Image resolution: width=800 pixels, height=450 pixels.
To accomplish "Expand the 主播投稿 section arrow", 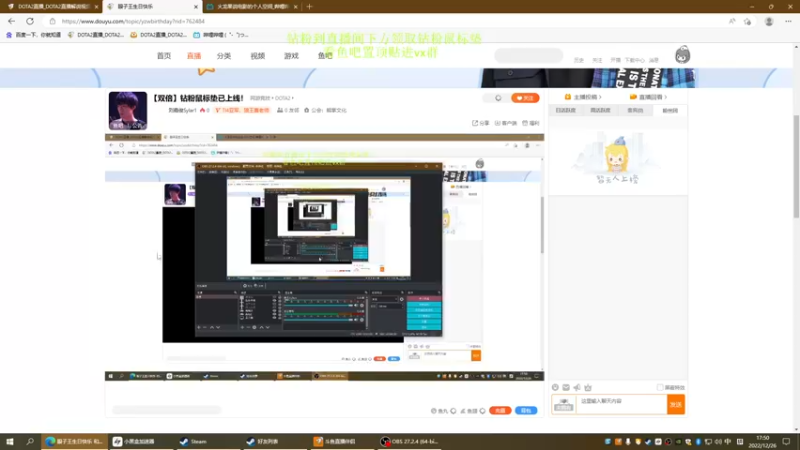I will point(601,97).
